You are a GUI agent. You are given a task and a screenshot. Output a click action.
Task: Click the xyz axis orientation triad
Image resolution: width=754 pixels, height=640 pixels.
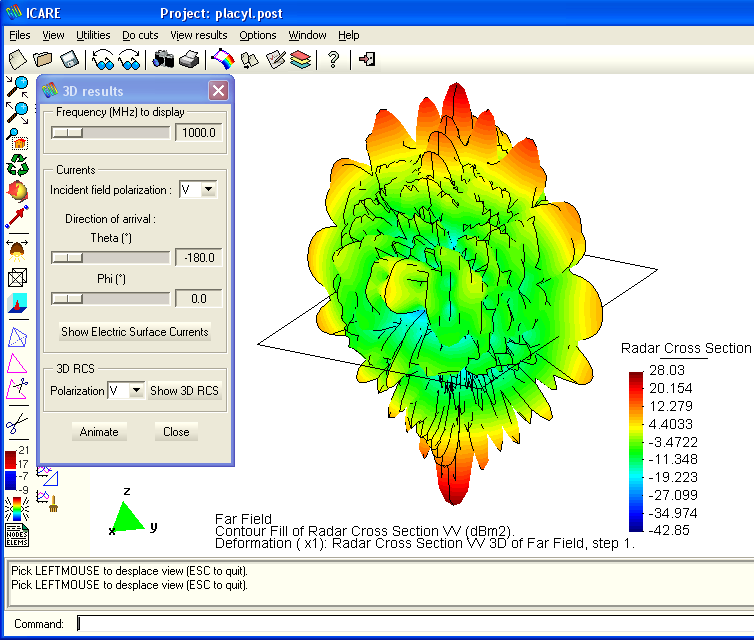coord(132,512)
